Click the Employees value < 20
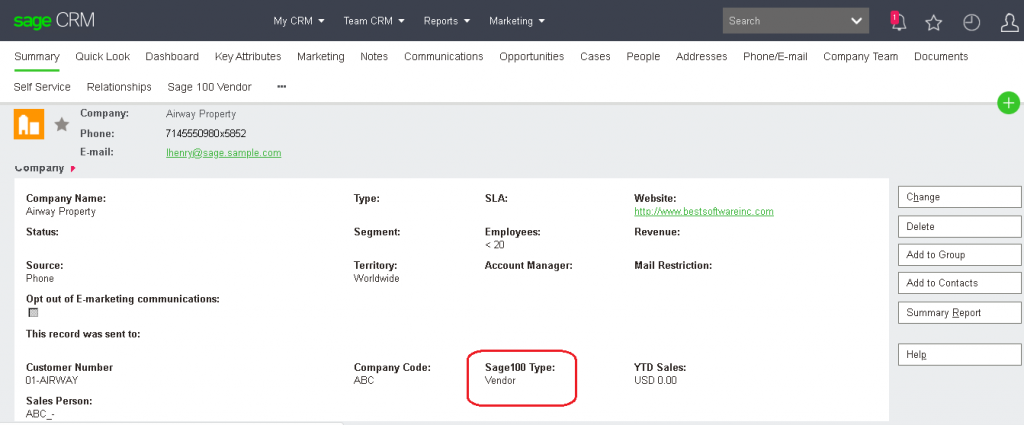 pyautogui.click(x=494, y=245)
